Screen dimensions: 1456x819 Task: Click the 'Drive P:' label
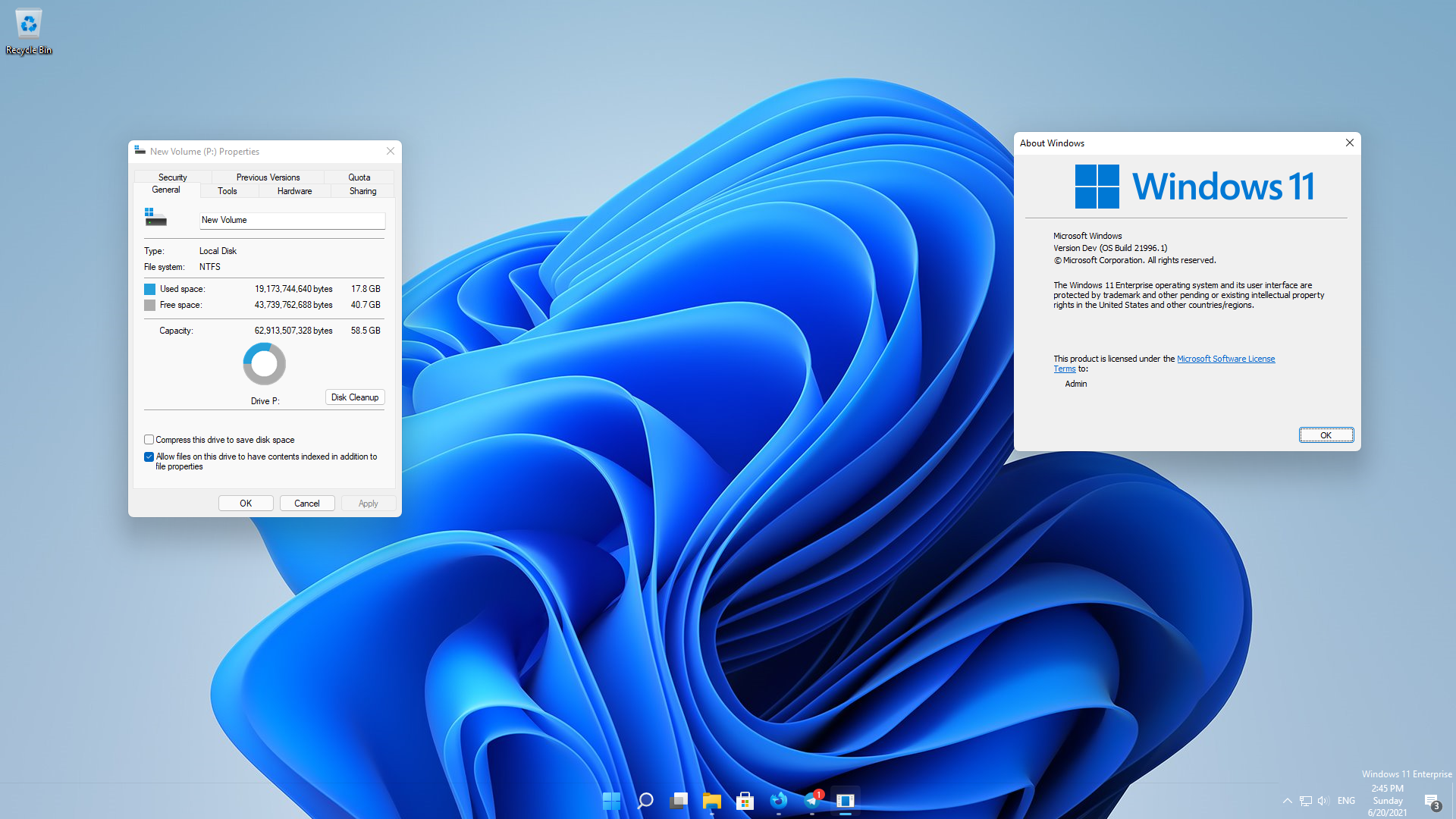[x=265, y=401]
